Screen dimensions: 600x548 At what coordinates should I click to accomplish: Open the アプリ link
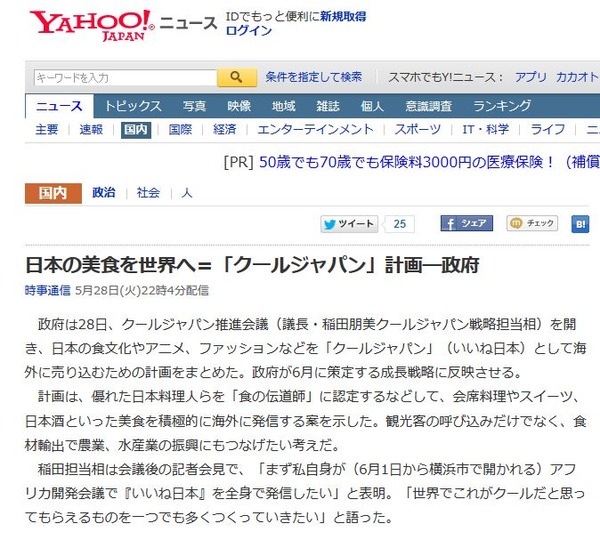point(531,77)
